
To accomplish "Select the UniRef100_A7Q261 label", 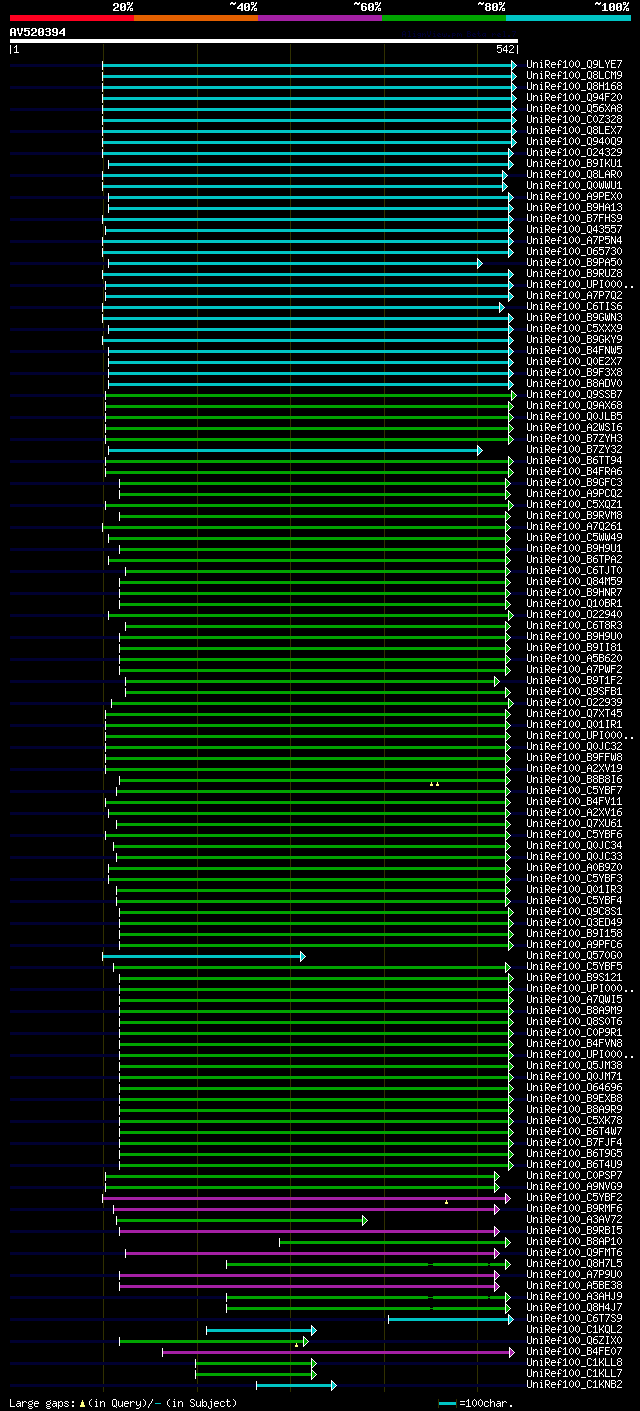I will coord(574,526).
